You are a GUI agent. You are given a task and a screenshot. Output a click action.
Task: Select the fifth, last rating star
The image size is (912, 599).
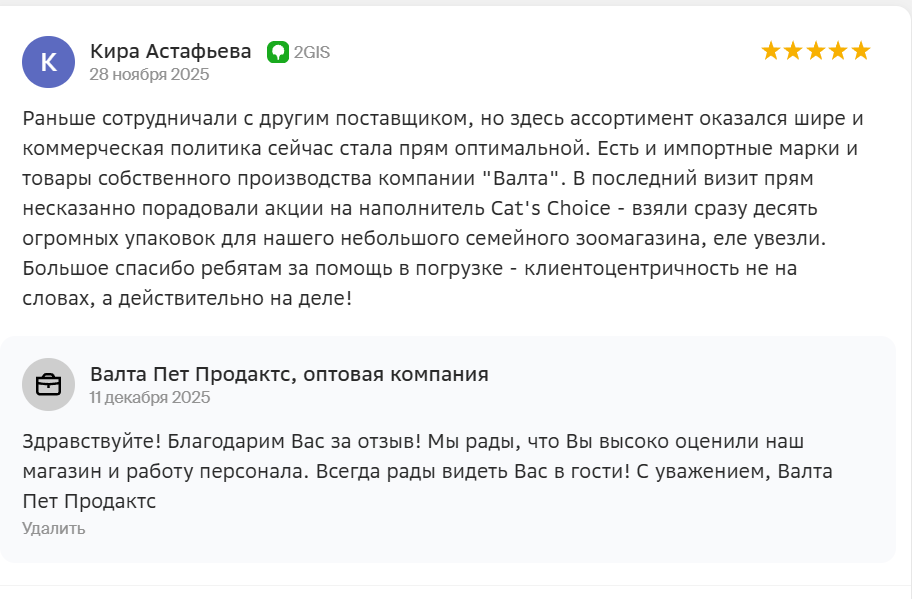tap(861, 51)
